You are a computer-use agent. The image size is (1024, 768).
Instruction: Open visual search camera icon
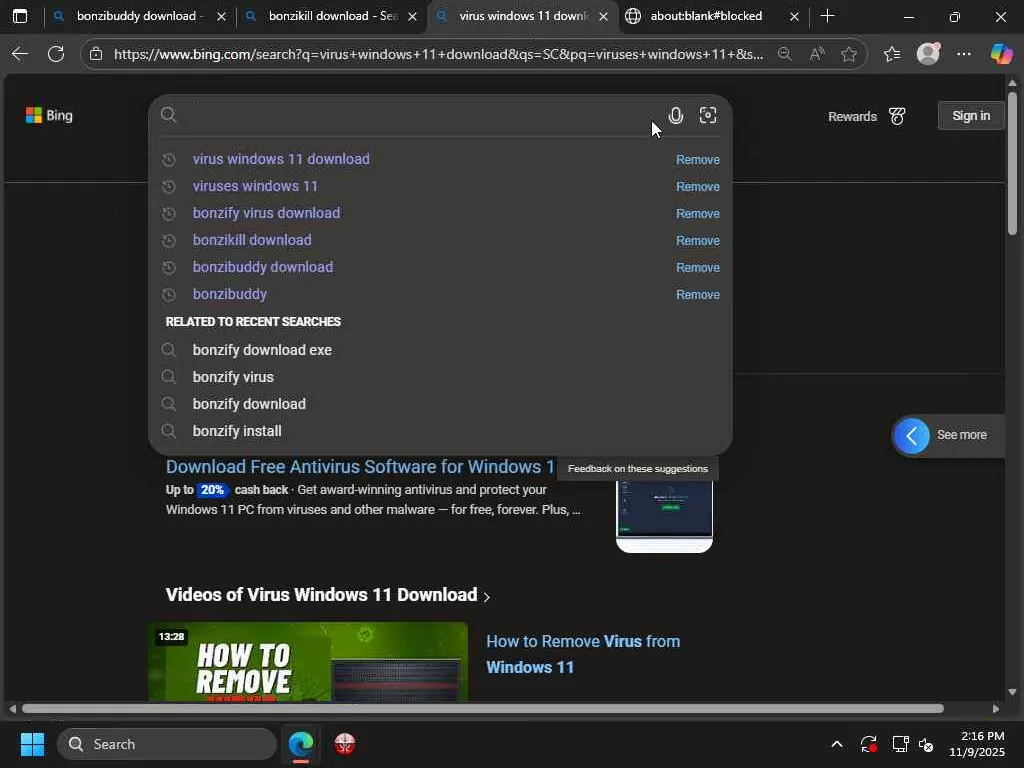708,116
